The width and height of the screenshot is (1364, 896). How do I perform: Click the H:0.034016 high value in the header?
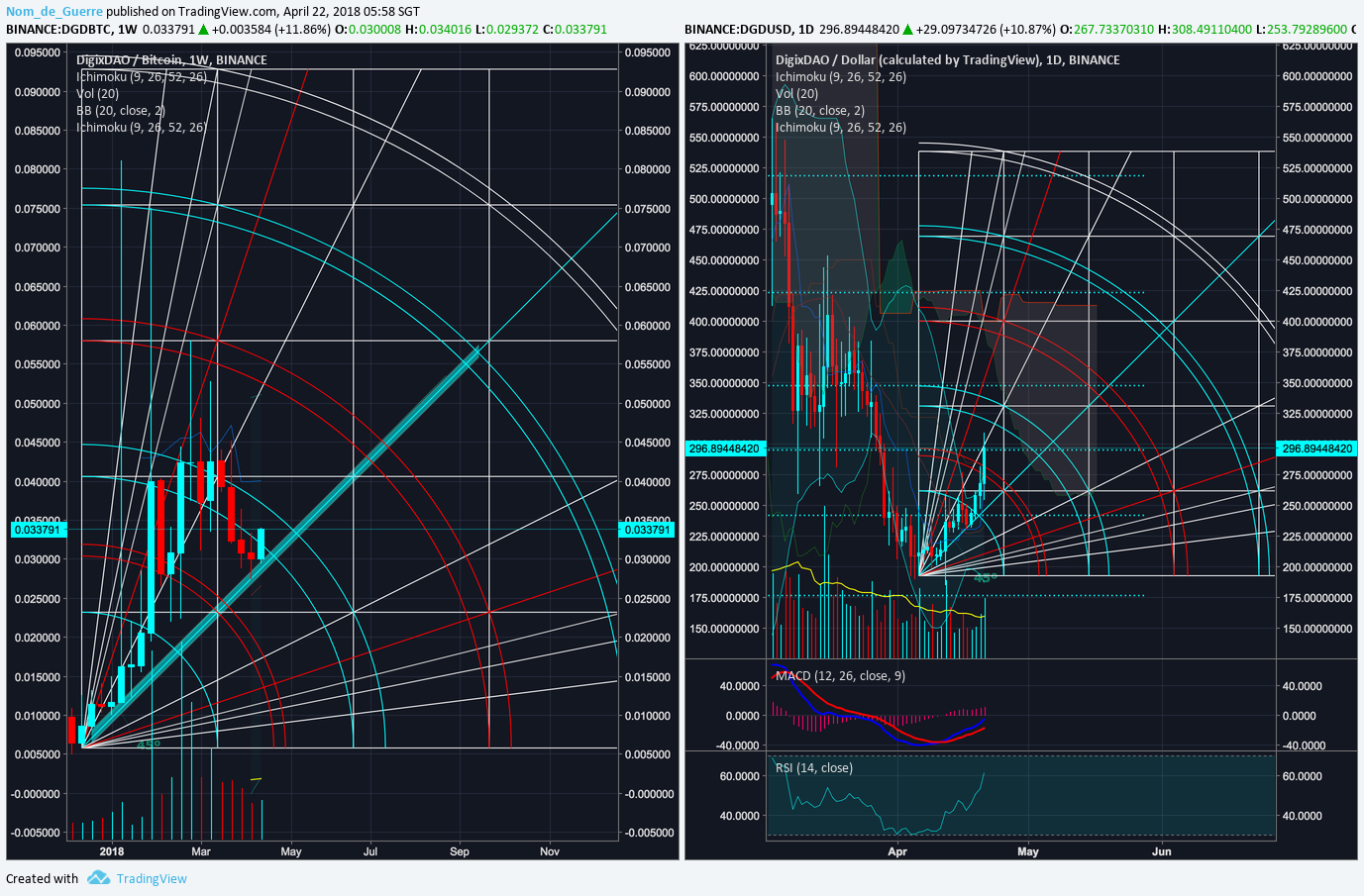point(438,29)
